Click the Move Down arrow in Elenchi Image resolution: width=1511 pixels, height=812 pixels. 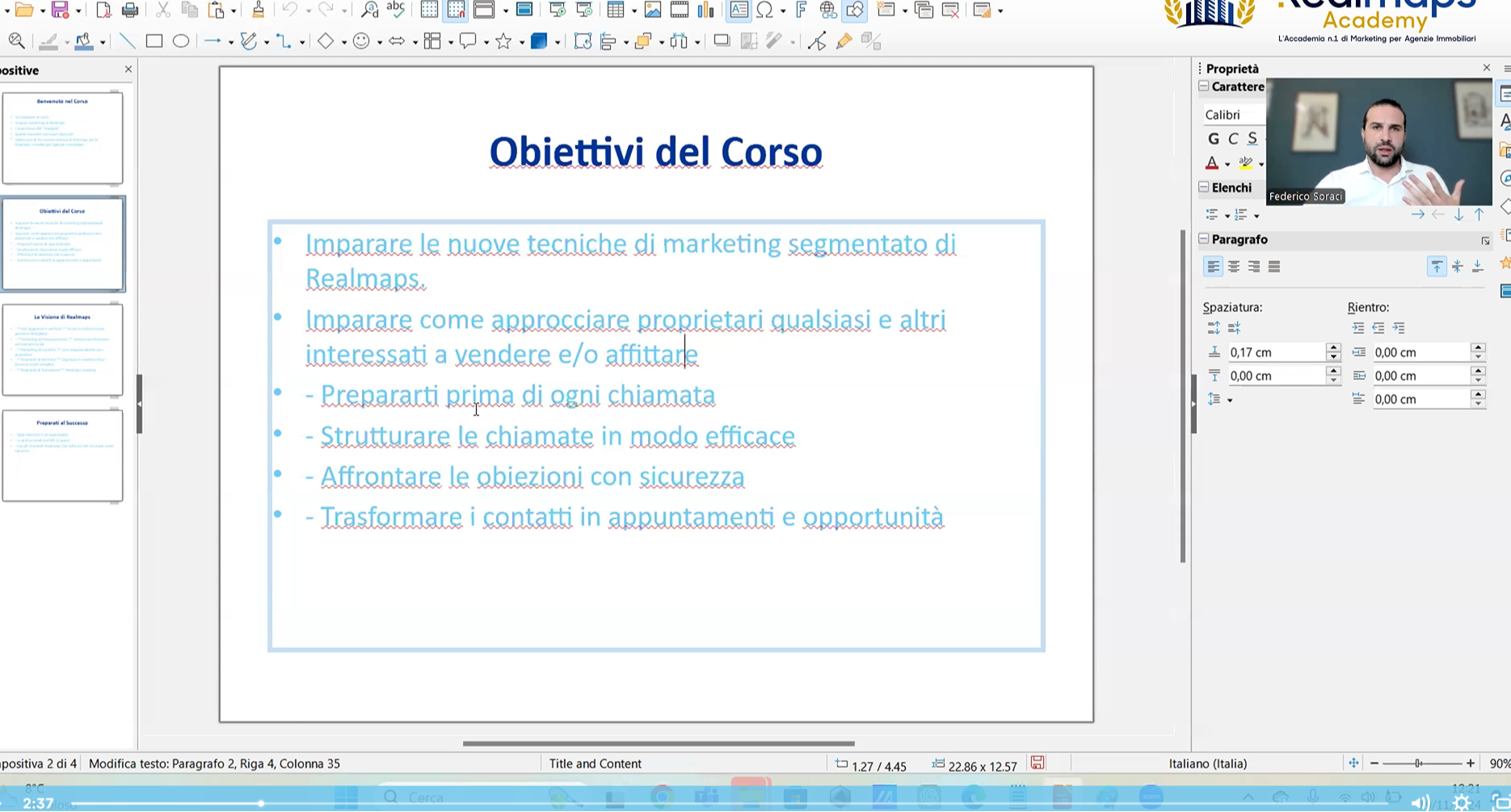1458,215
